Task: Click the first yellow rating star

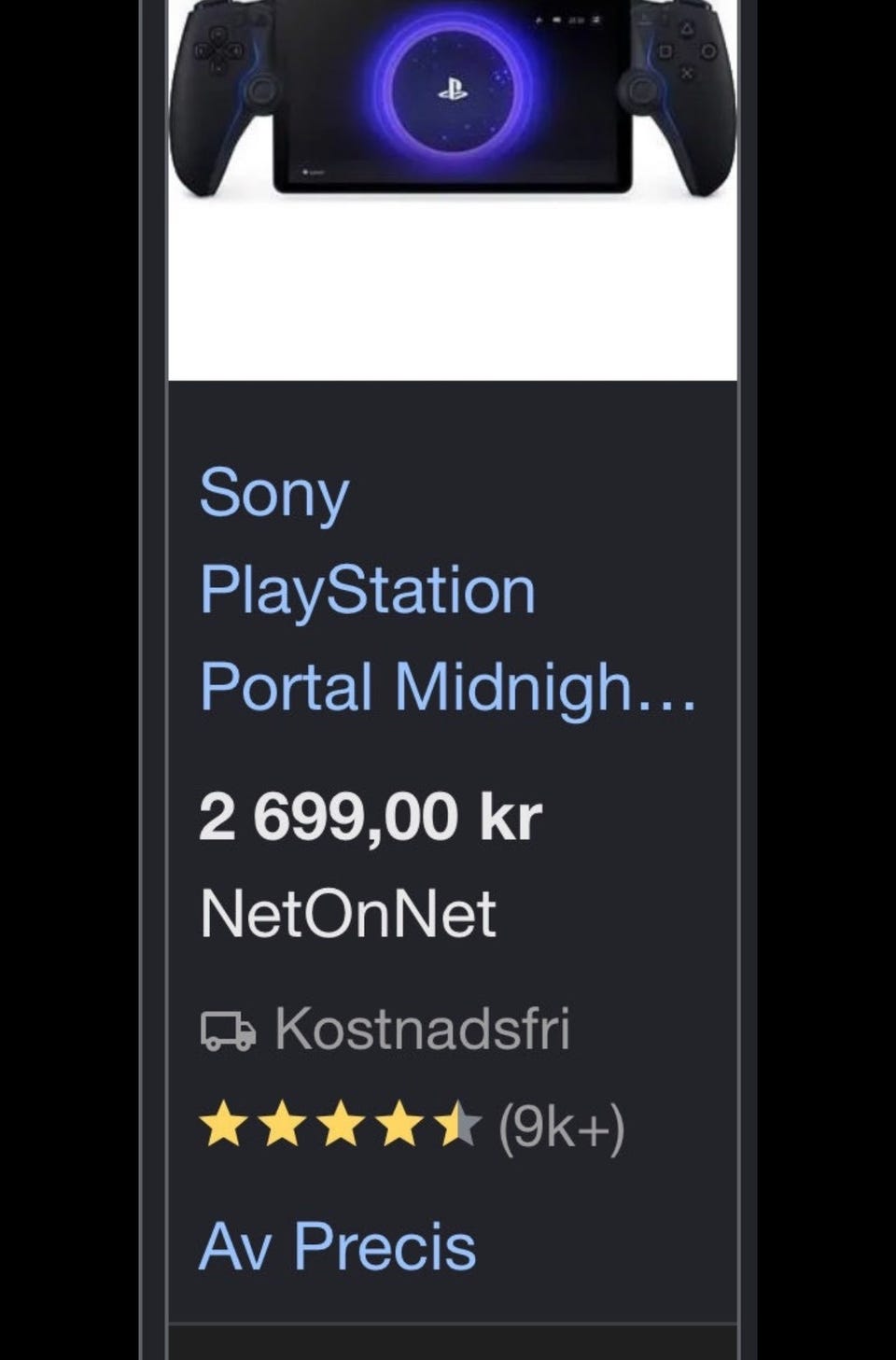Action: [x=222, y=1124]
